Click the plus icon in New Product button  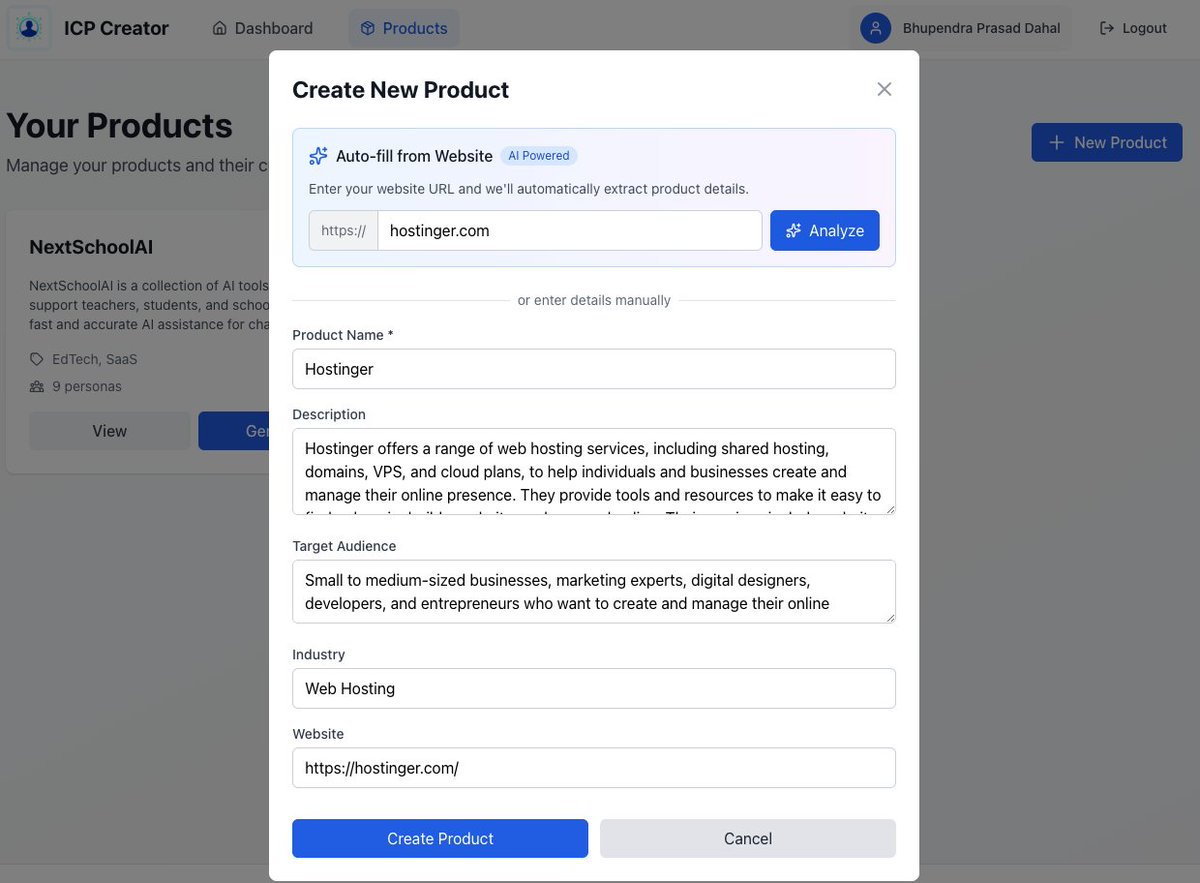(x=1056, y=143)
